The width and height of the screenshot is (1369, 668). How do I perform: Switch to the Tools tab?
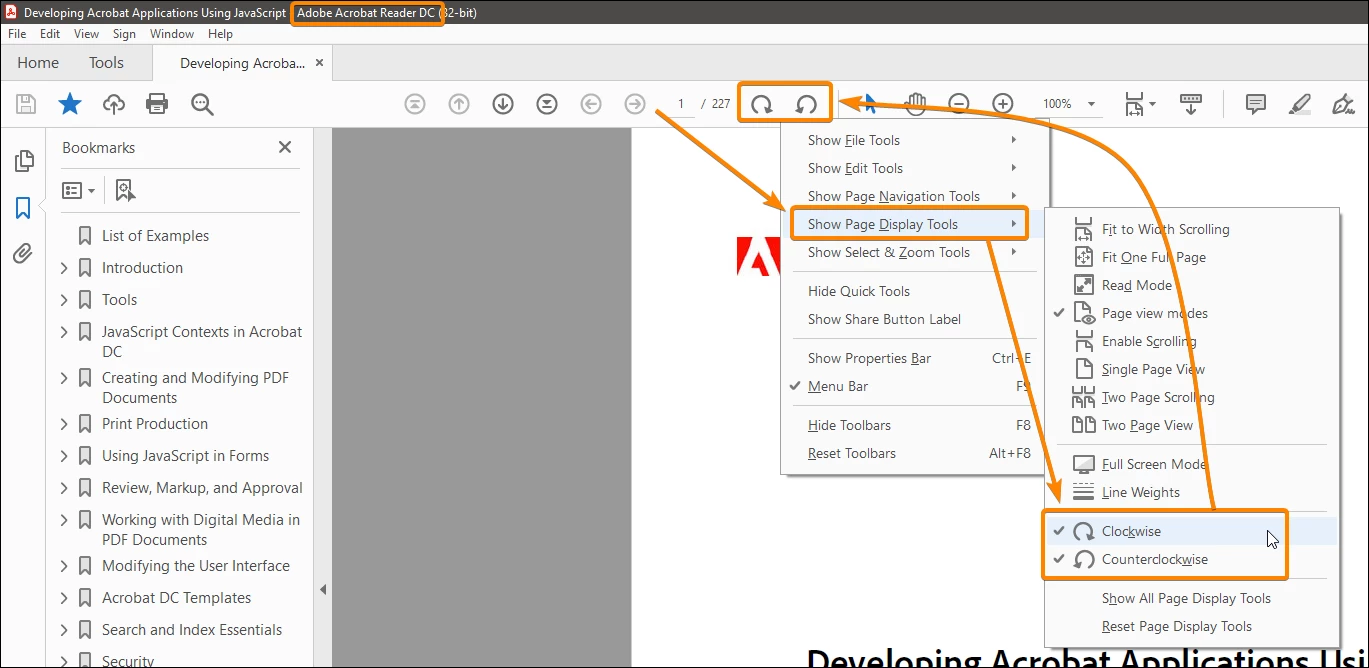coord(106,62)
